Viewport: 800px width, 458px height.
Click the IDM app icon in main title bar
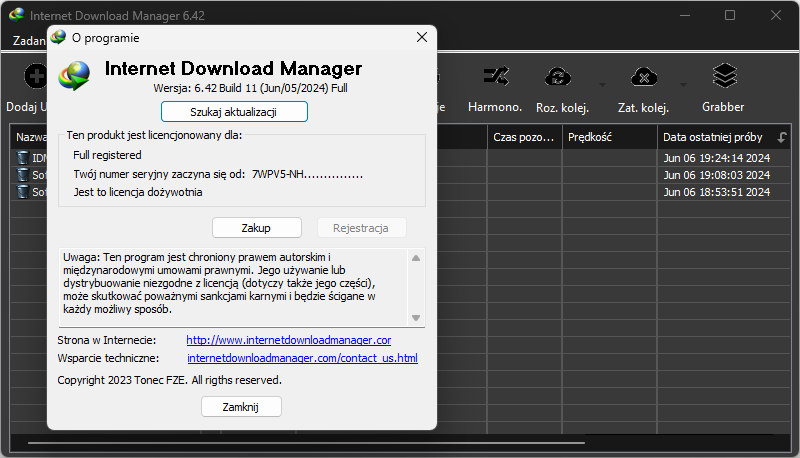click(16, 15)
